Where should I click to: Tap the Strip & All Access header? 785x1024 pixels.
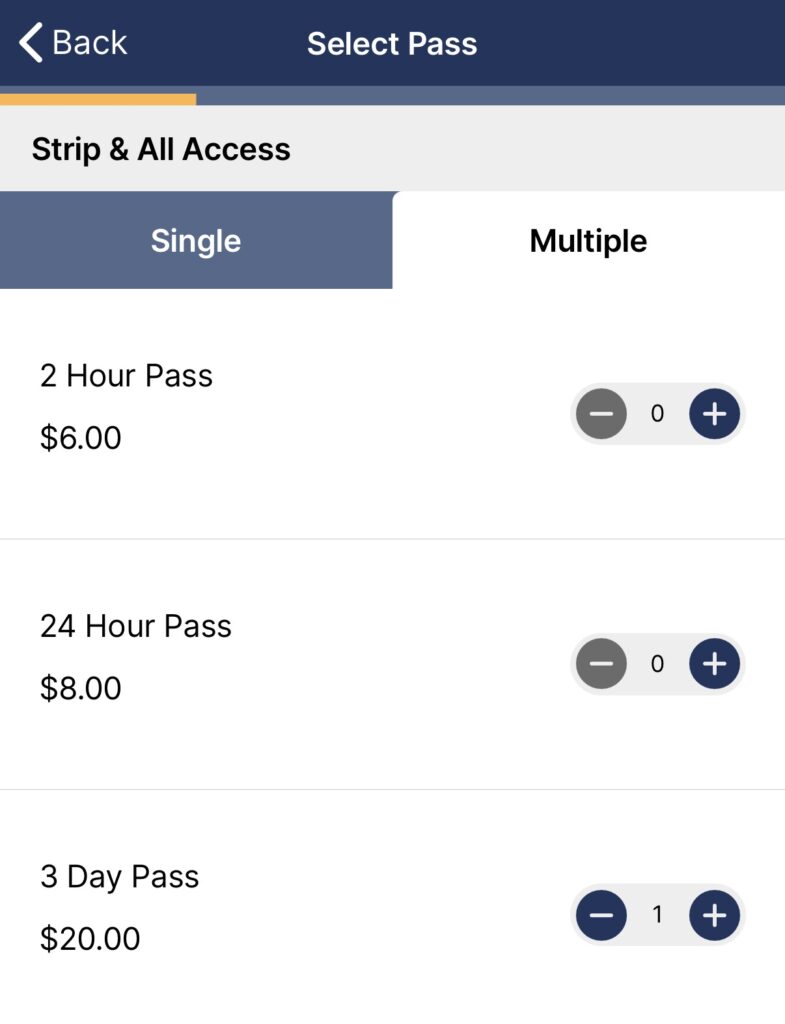click(161, 149)
